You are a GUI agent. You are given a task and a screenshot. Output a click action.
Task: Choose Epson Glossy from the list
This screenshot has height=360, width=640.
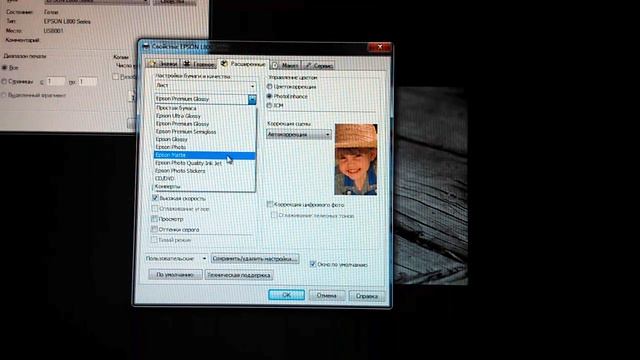pyautogui.click(x=204, y=139)
